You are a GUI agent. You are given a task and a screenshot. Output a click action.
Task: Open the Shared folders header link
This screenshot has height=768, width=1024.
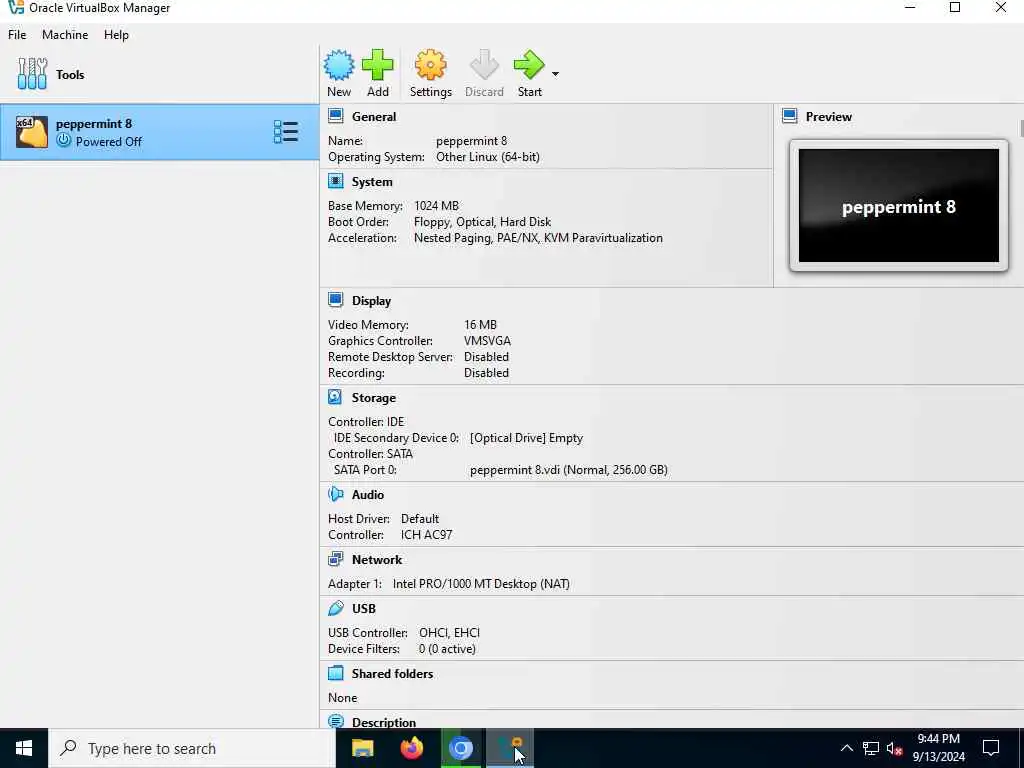point(392,673)
